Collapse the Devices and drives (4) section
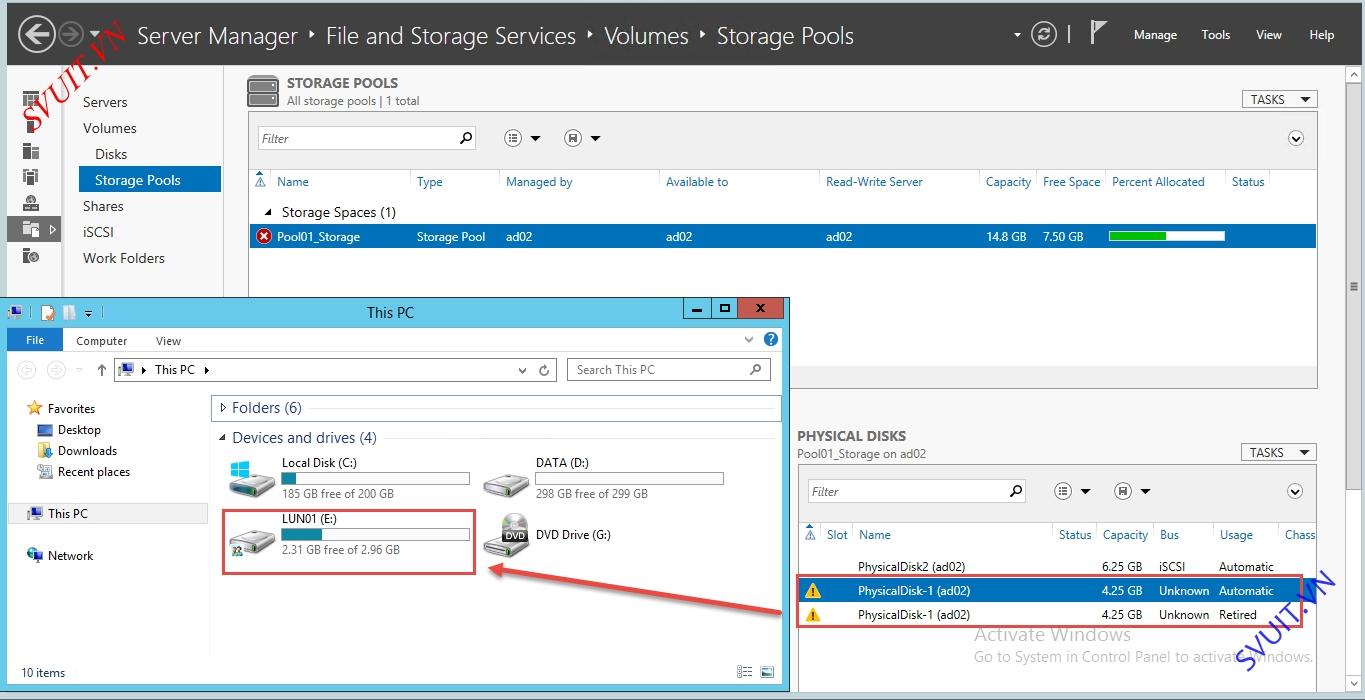Screen dimensions: 1365x700 [x=223, y=438]
